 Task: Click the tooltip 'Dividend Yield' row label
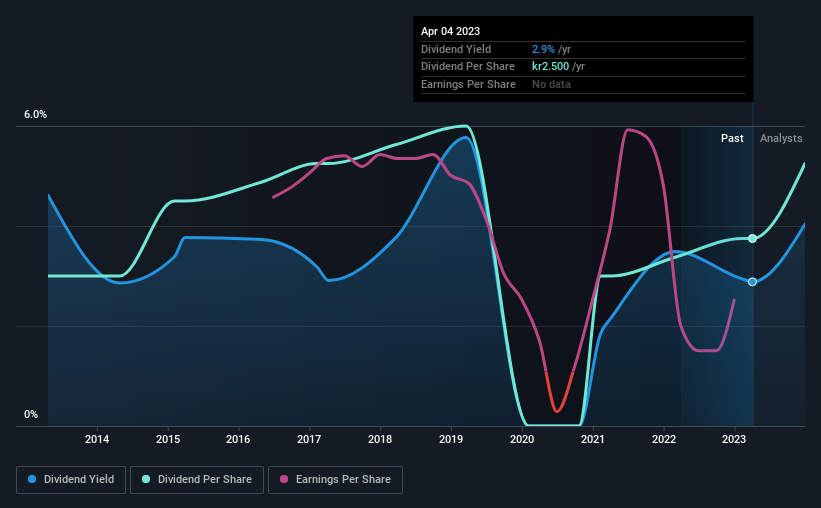click(x=456, y=49)
